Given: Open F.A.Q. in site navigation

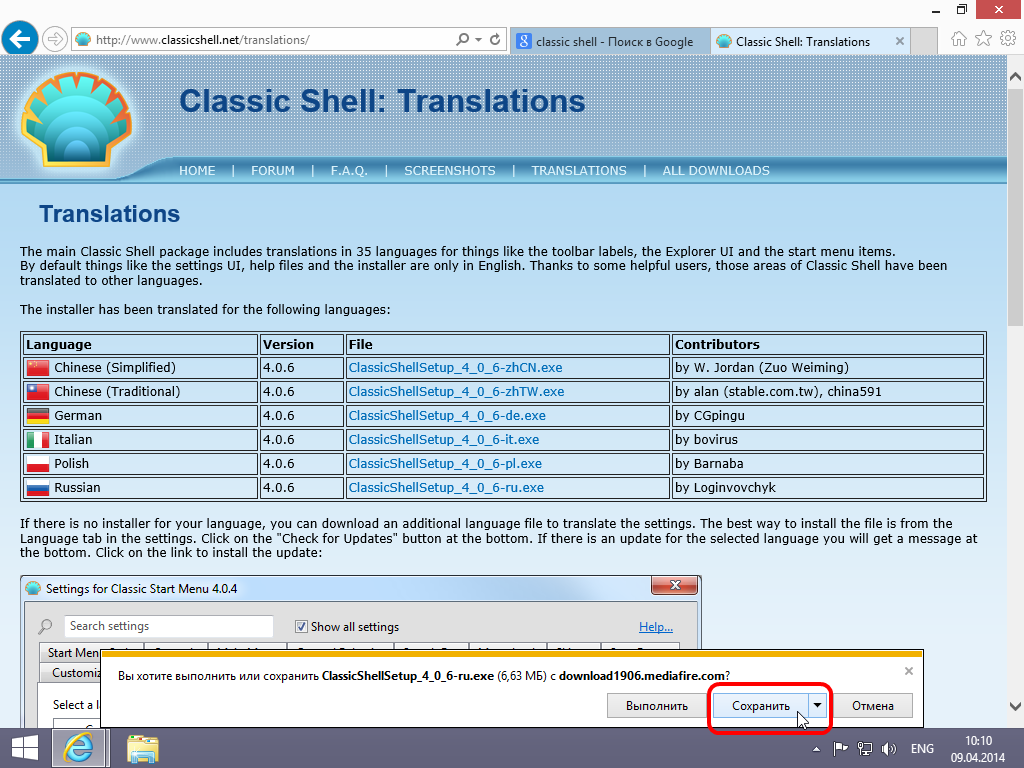Looking at the screenshot, I should click(x=349, y=170).
